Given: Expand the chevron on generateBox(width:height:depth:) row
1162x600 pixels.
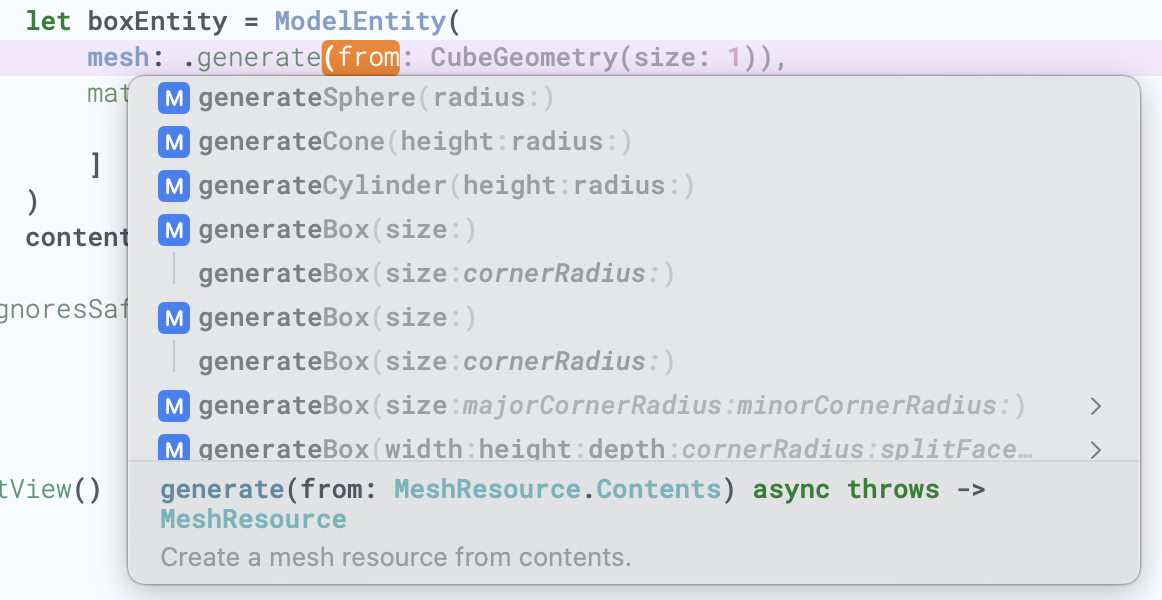Looking at the screenshot, I should pyautogui.click(x=1096, y=449).
